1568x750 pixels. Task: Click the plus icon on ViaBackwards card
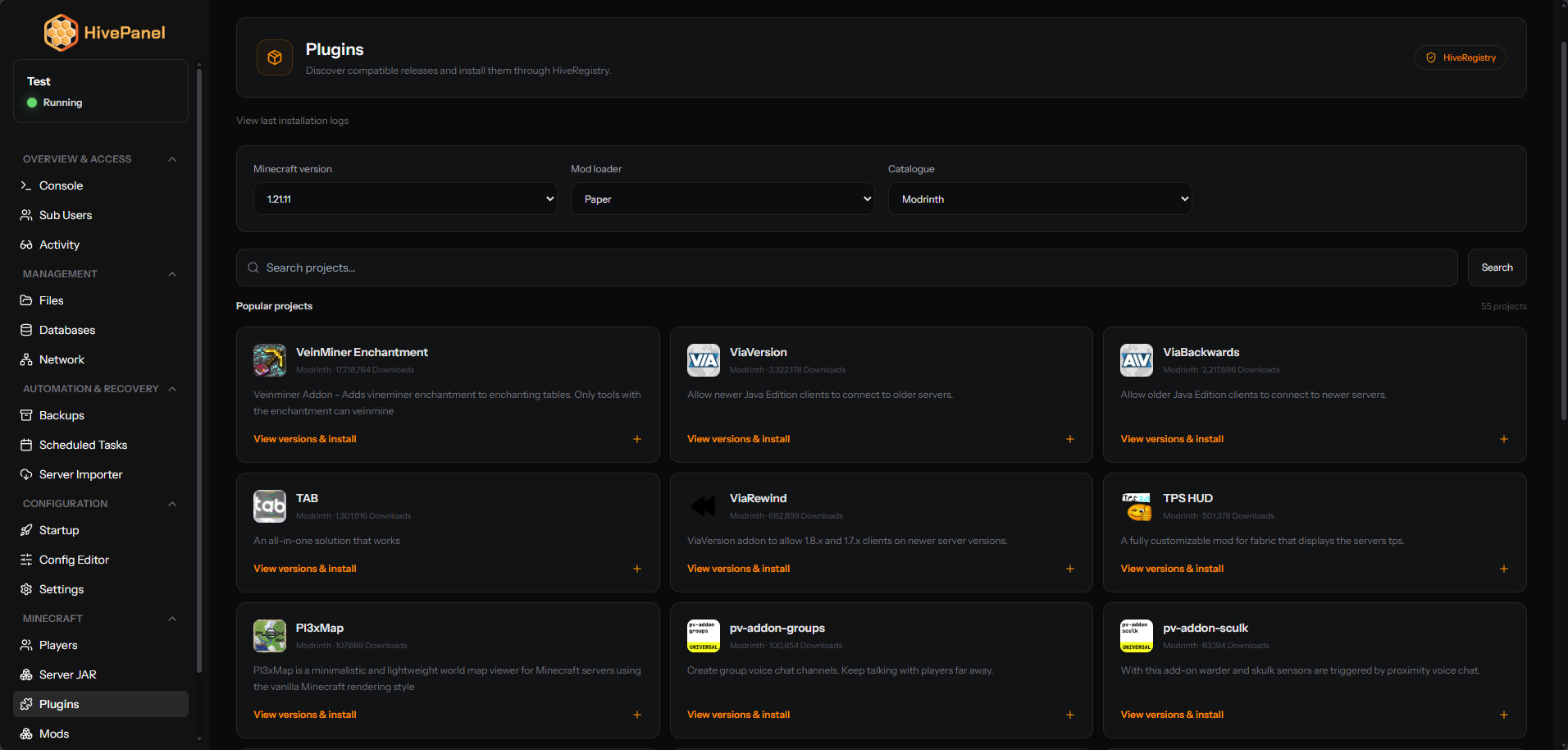pos(1504,439)
